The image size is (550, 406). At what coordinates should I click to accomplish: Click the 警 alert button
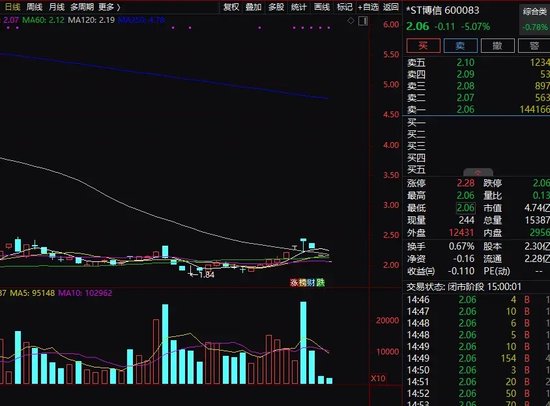click(534, 46)
